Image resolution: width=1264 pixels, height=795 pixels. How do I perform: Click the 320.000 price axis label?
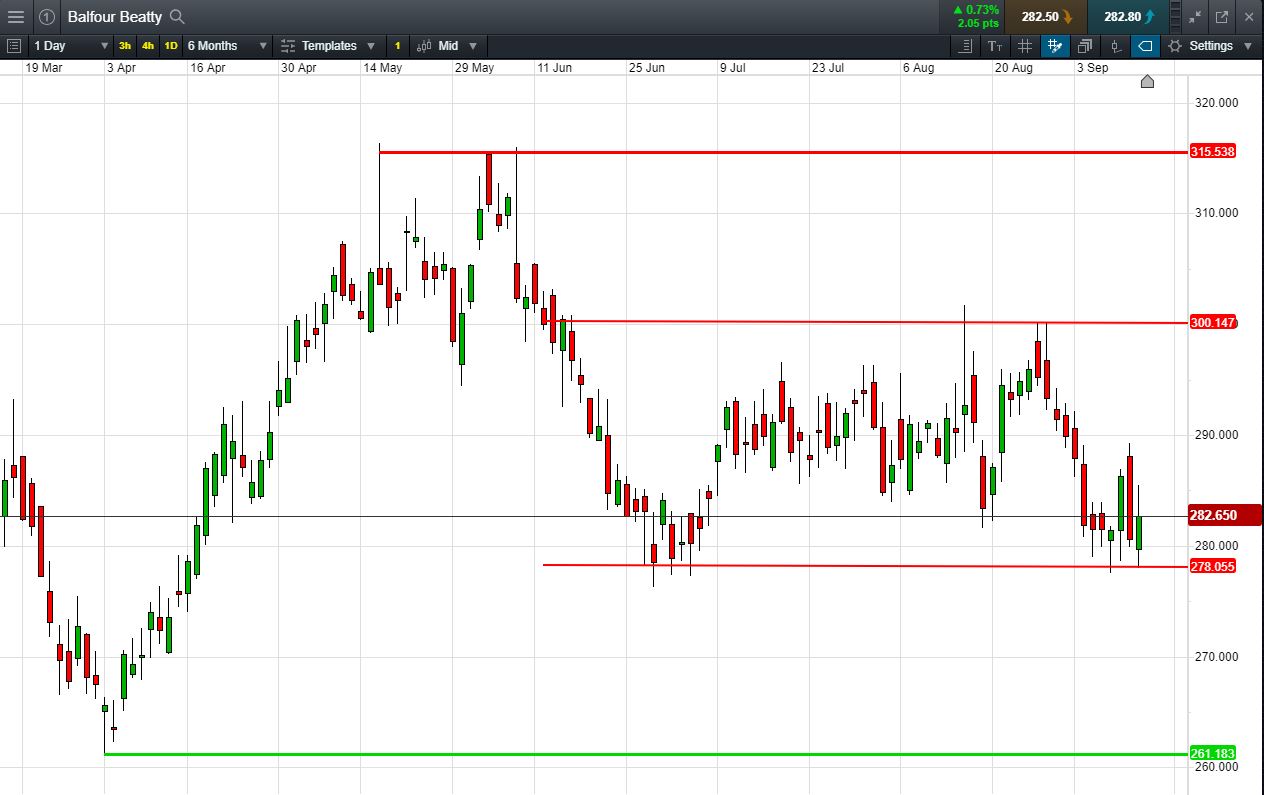[x=1217, y=102]
